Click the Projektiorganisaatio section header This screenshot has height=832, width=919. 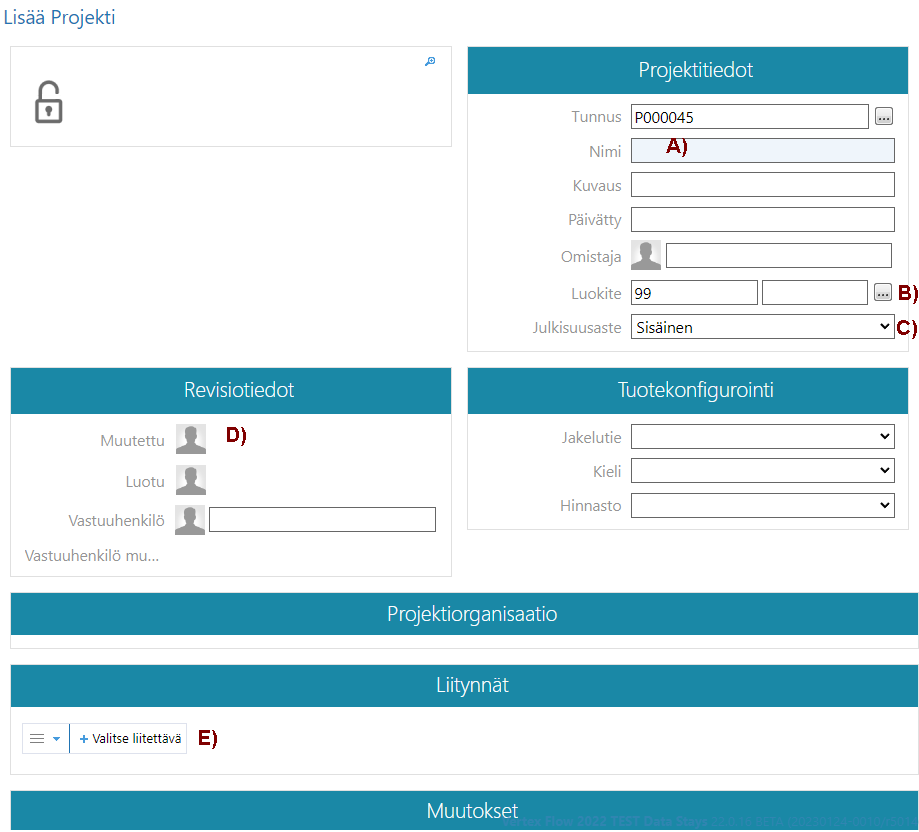[x=464, y=614]
